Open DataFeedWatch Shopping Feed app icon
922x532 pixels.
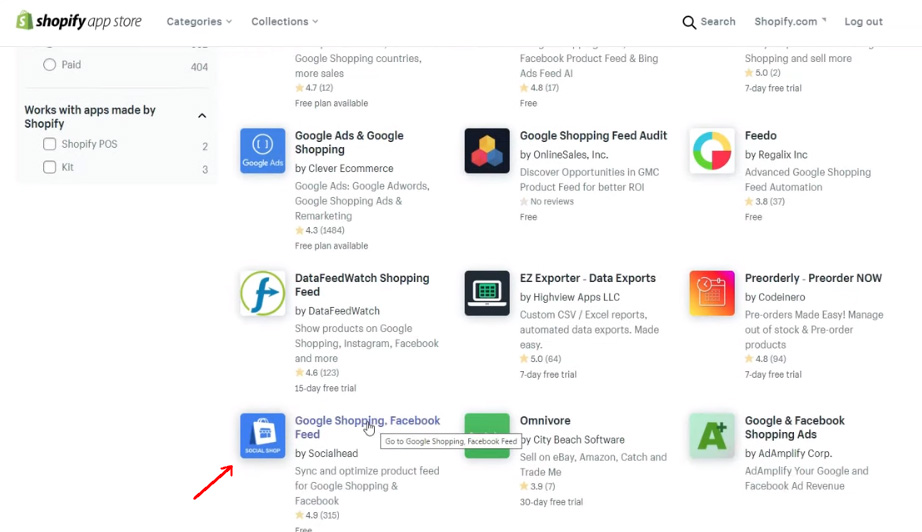pyautogui.click(x=262, y=293)
